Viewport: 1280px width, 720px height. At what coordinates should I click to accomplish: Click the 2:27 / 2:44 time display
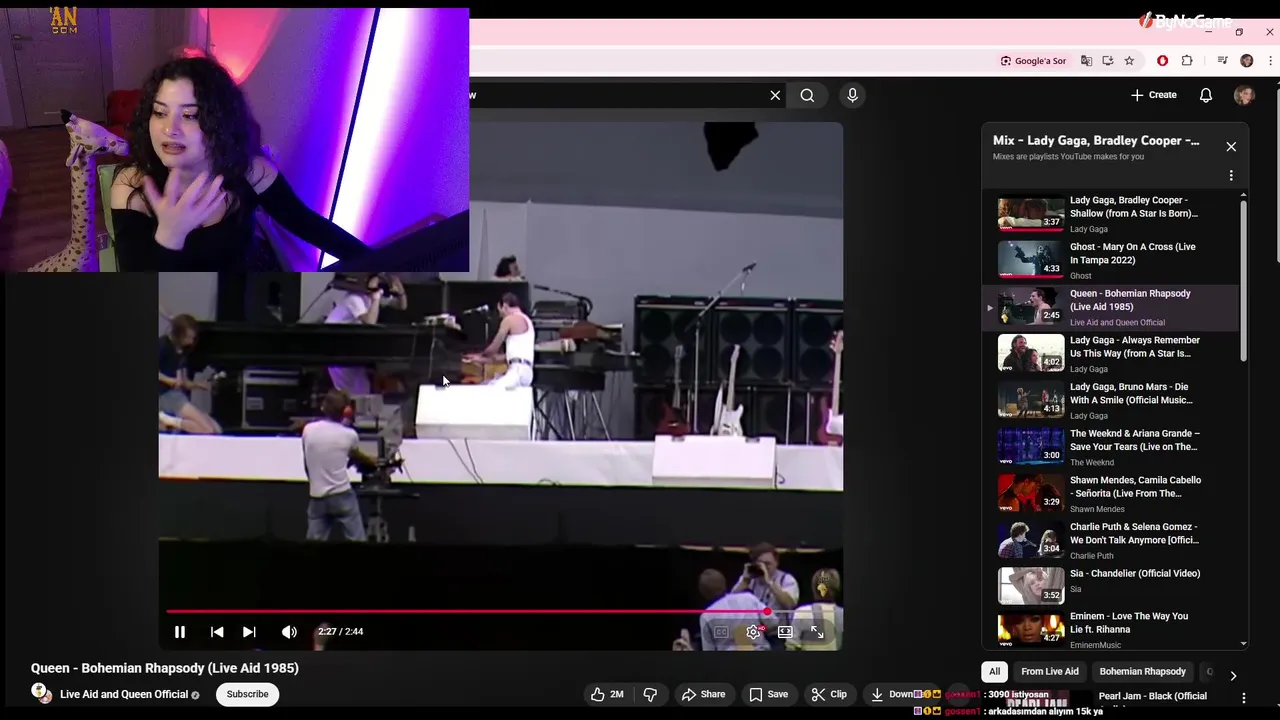coord(340,632)
